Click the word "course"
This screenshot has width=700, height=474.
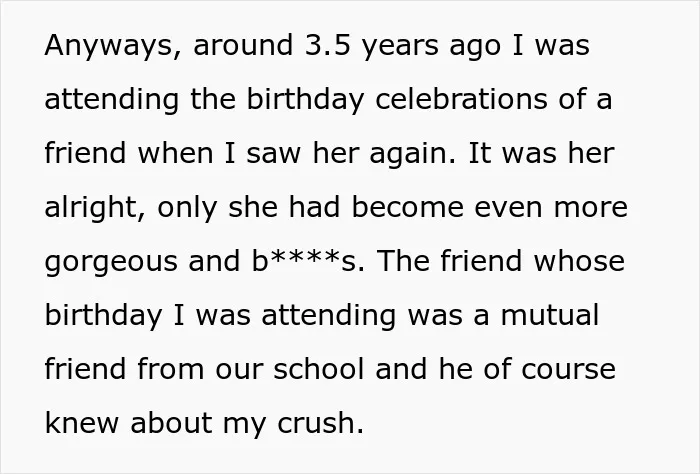(568, 370)
